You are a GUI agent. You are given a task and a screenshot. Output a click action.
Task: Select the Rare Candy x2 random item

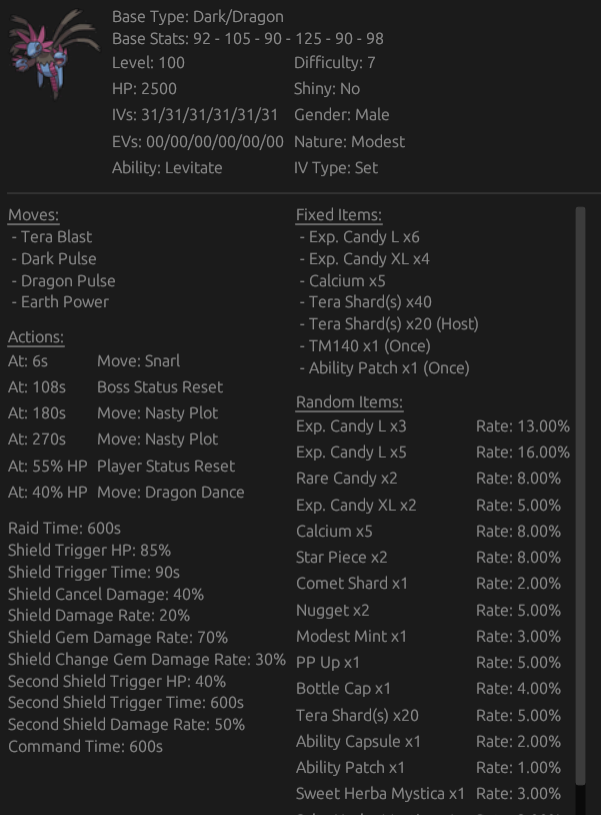pos(347,478)
